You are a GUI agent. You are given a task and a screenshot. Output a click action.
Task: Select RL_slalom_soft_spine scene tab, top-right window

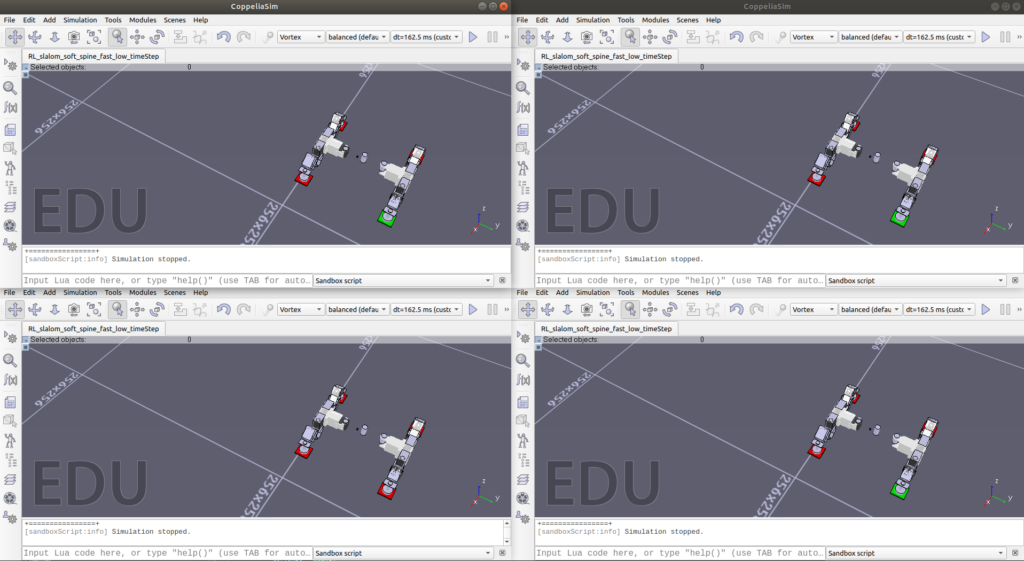[606, 56]
